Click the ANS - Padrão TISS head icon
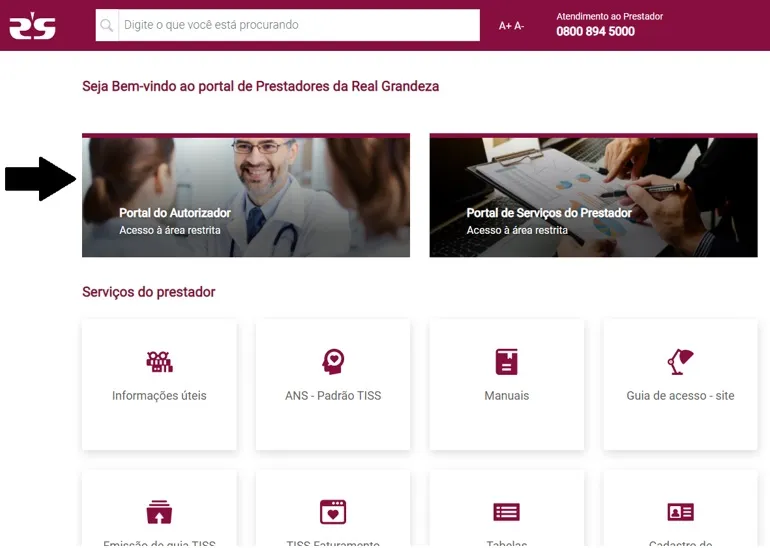The width and height of the screenshot is (770, 548). pos(333,361)
